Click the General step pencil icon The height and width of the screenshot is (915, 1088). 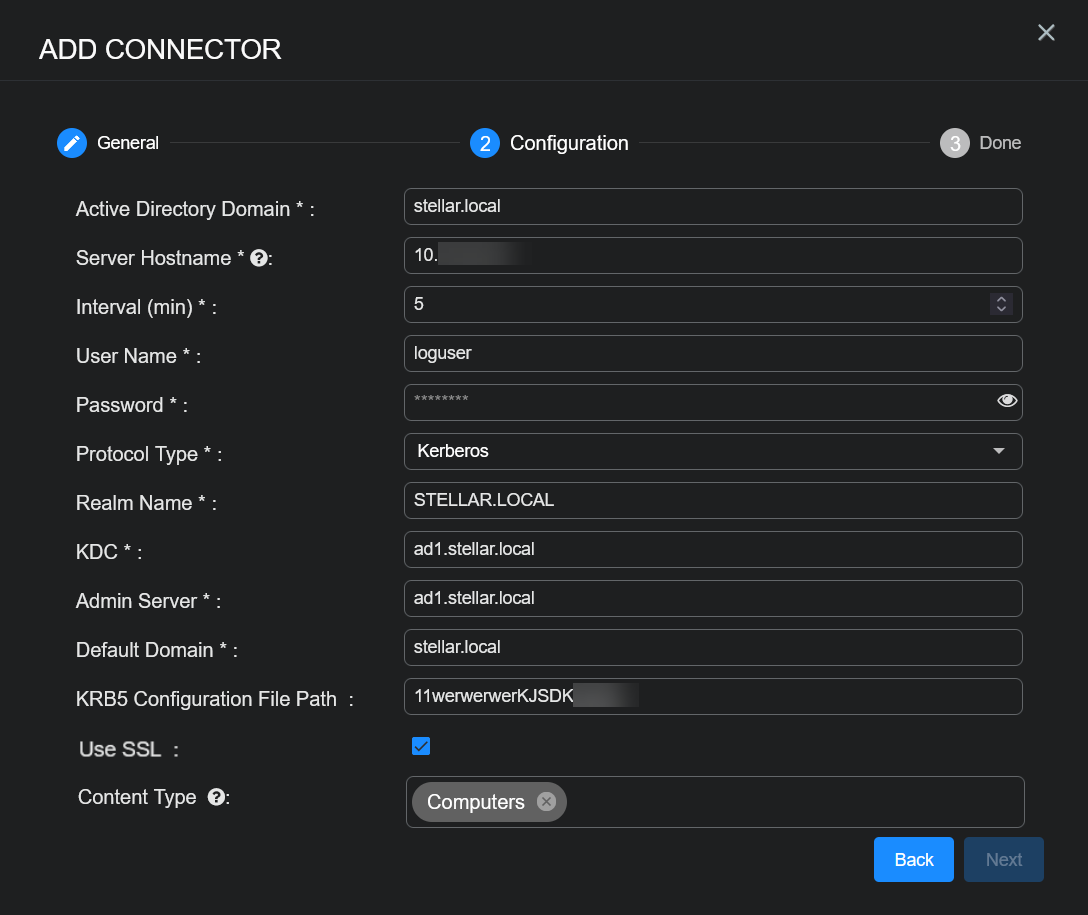[72, 143]
